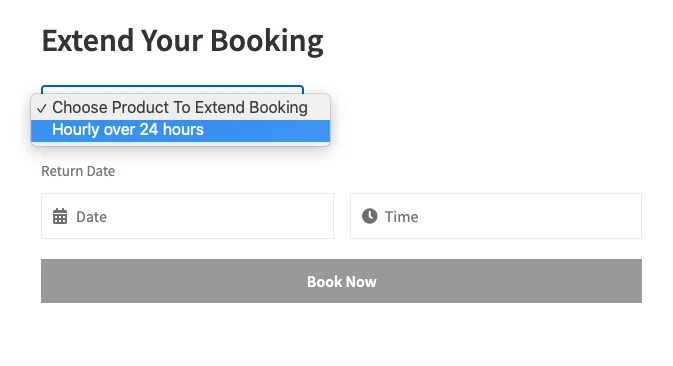
Task: Choose 'Choose Product To Extend Booking' option
Action: click(180, 107)
